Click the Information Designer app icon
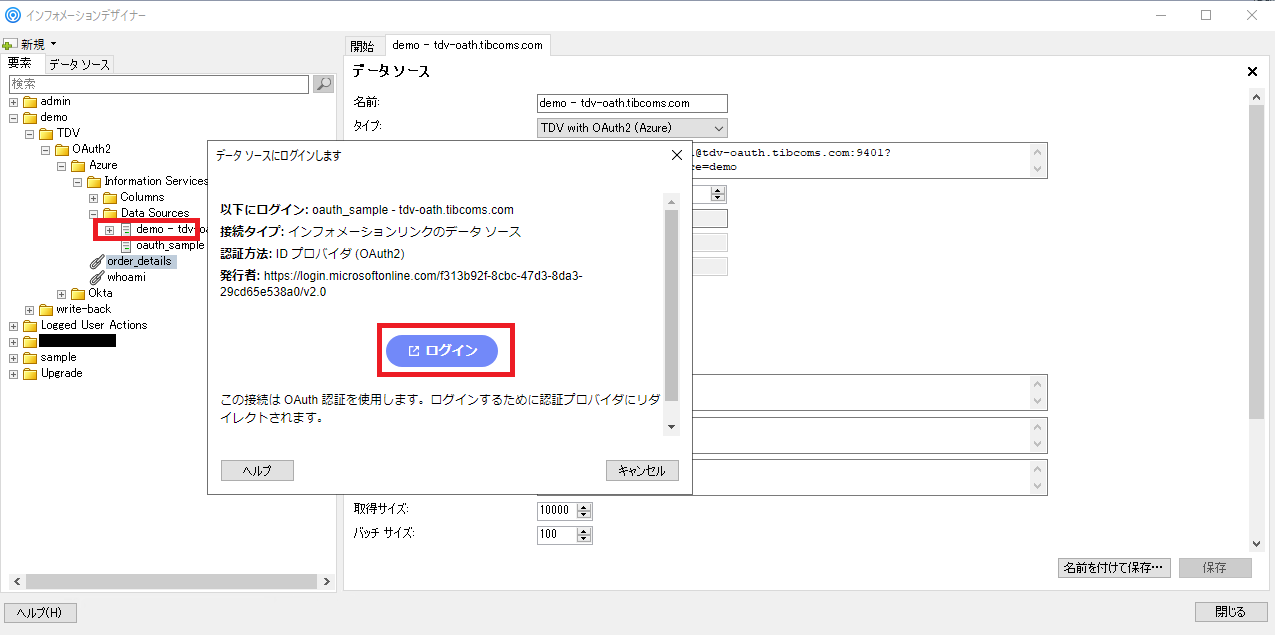 pyautogui.click(x=12, y=15)
